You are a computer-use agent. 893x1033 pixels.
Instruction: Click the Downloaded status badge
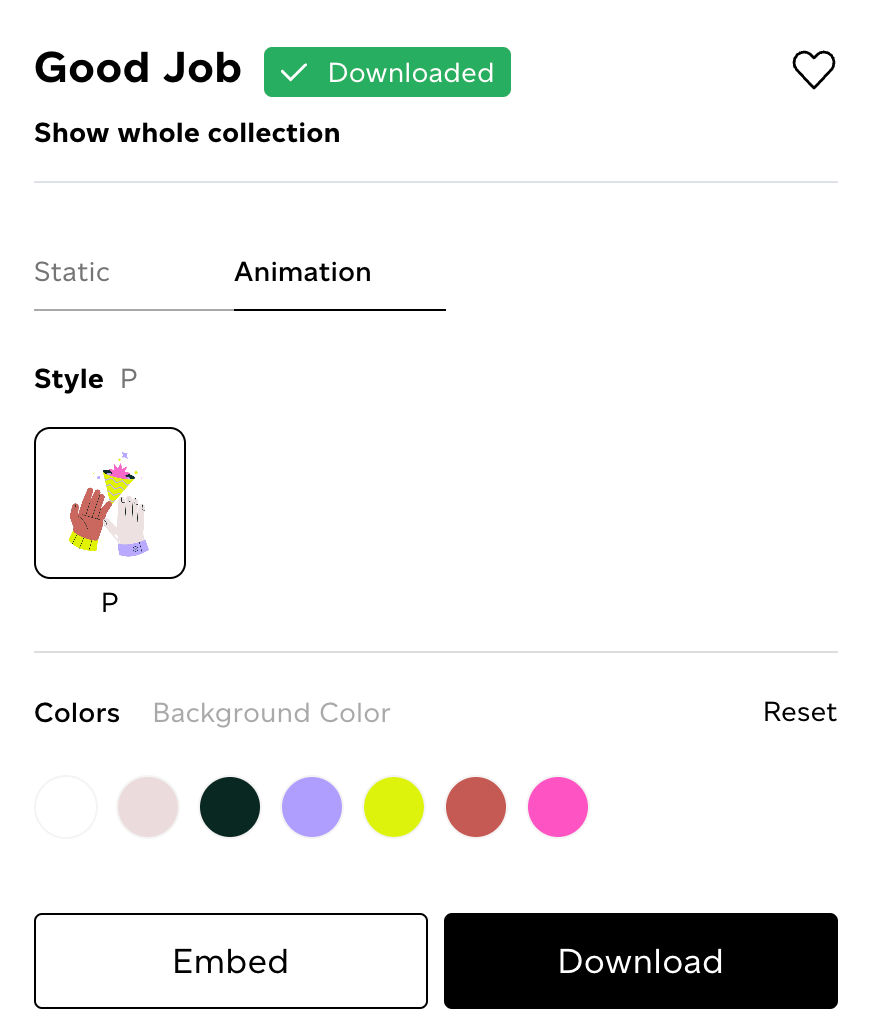(387, 71)
